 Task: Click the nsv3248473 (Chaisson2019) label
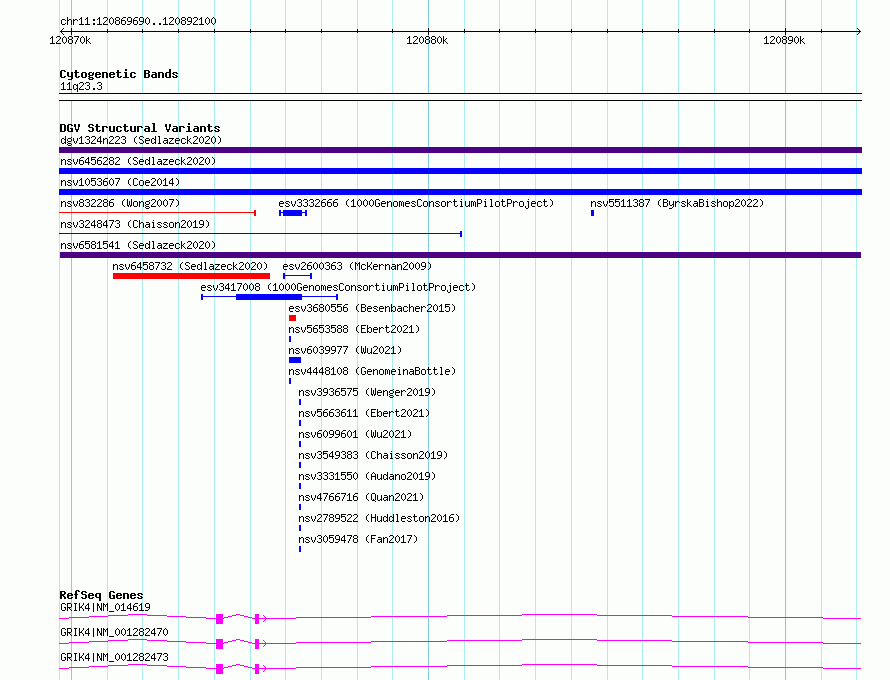(135, 224)
